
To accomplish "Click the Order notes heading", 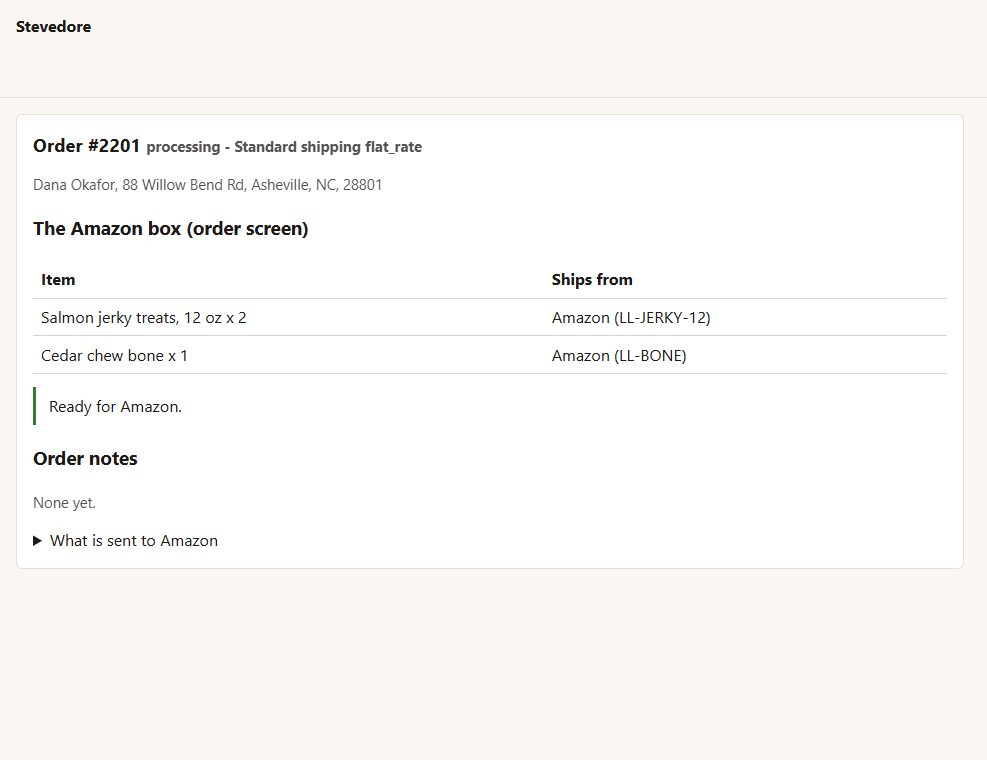I will point(85,458).
